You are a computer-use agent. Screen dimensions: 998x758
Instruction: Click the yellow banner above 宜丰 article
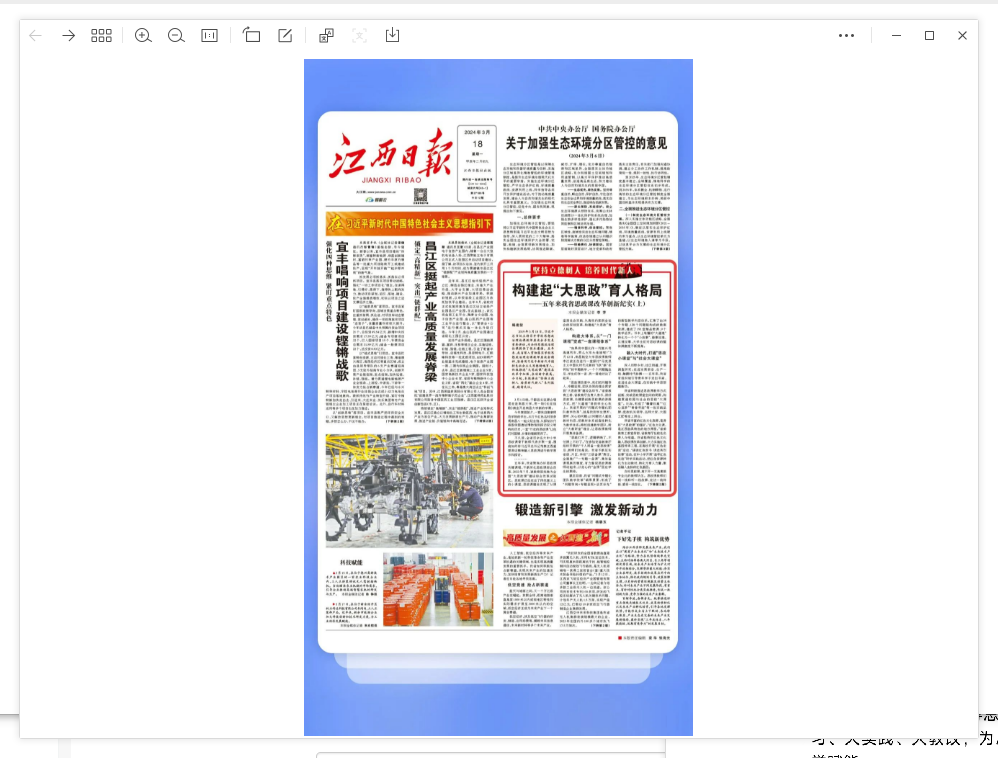[x=409, y=221]
